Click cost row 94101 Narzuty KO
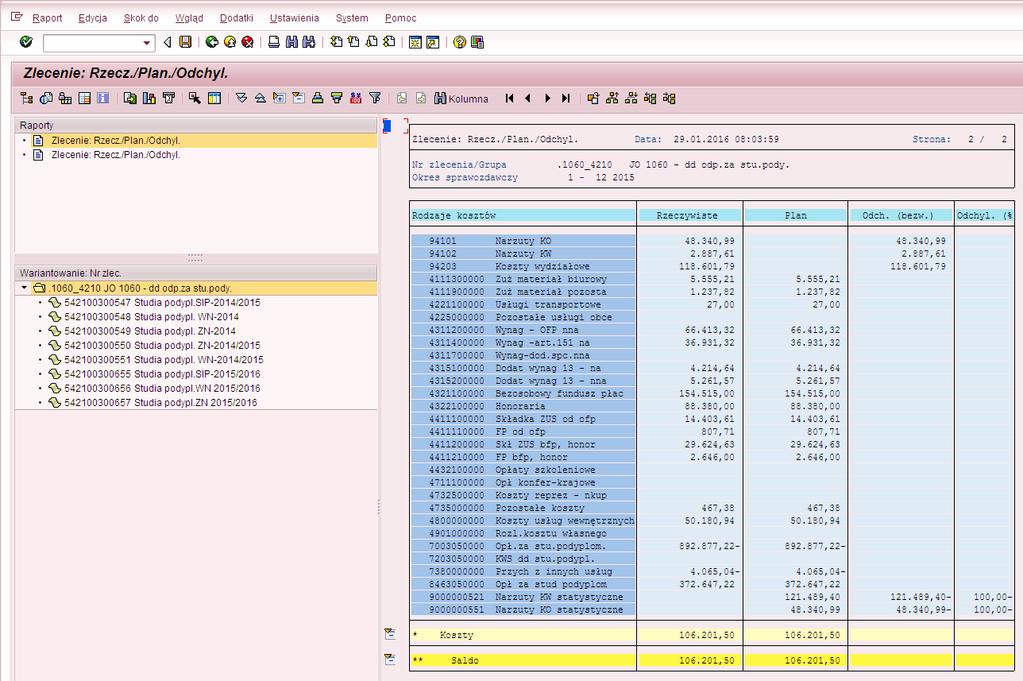 point(523,241)
